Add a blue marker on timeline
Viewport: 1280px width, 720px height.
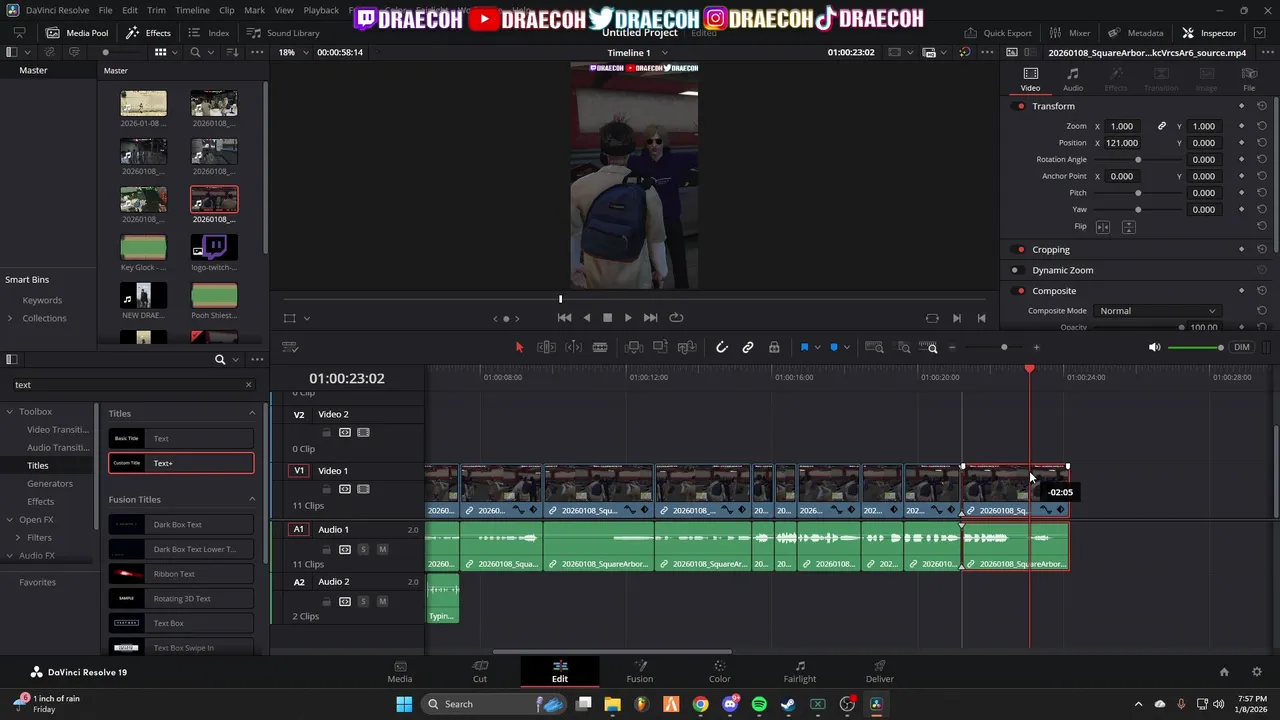click(834, 347)
